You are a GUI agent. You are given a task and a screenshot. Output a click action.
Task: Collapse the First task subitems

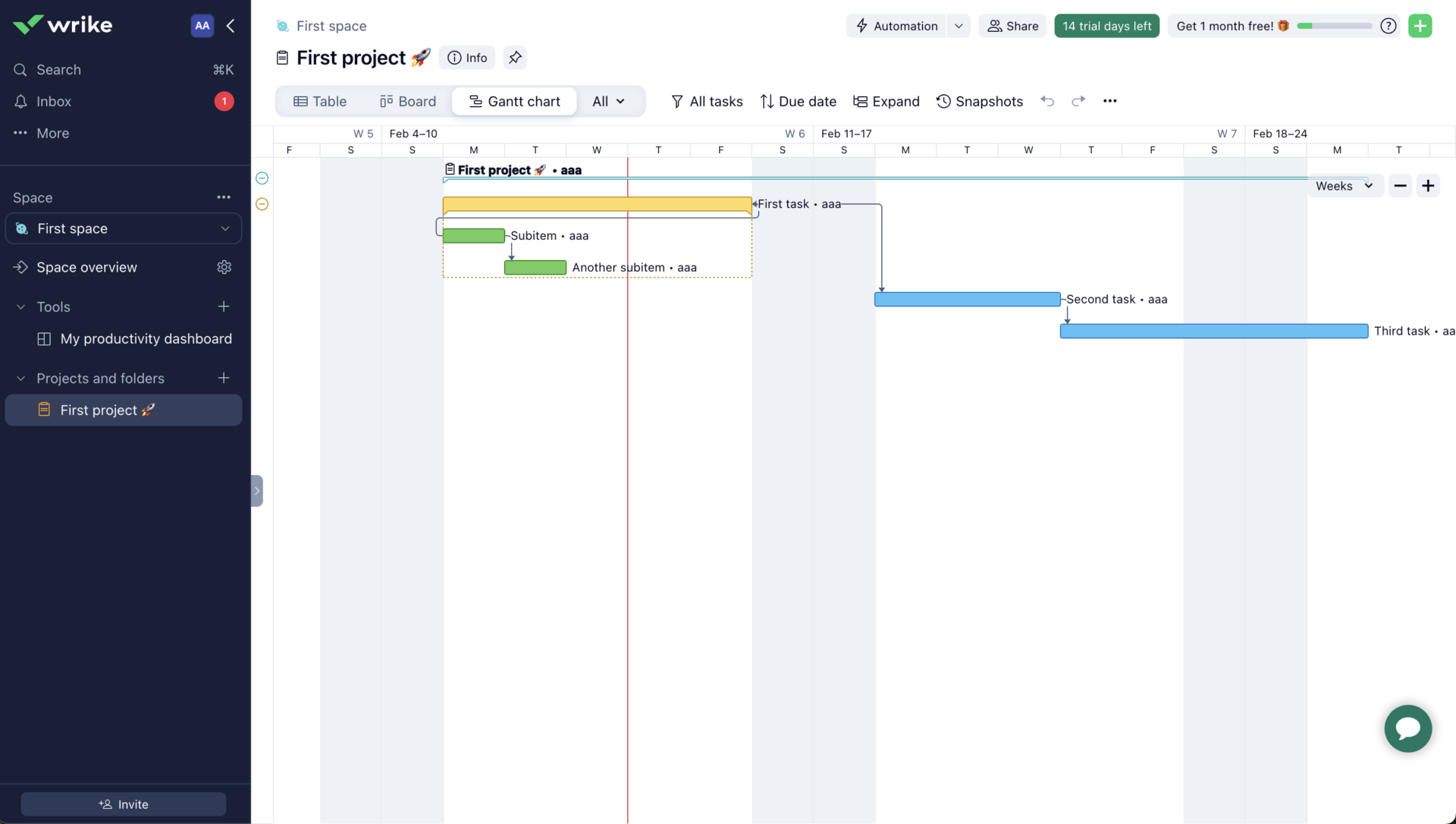(x=262, y=204)
